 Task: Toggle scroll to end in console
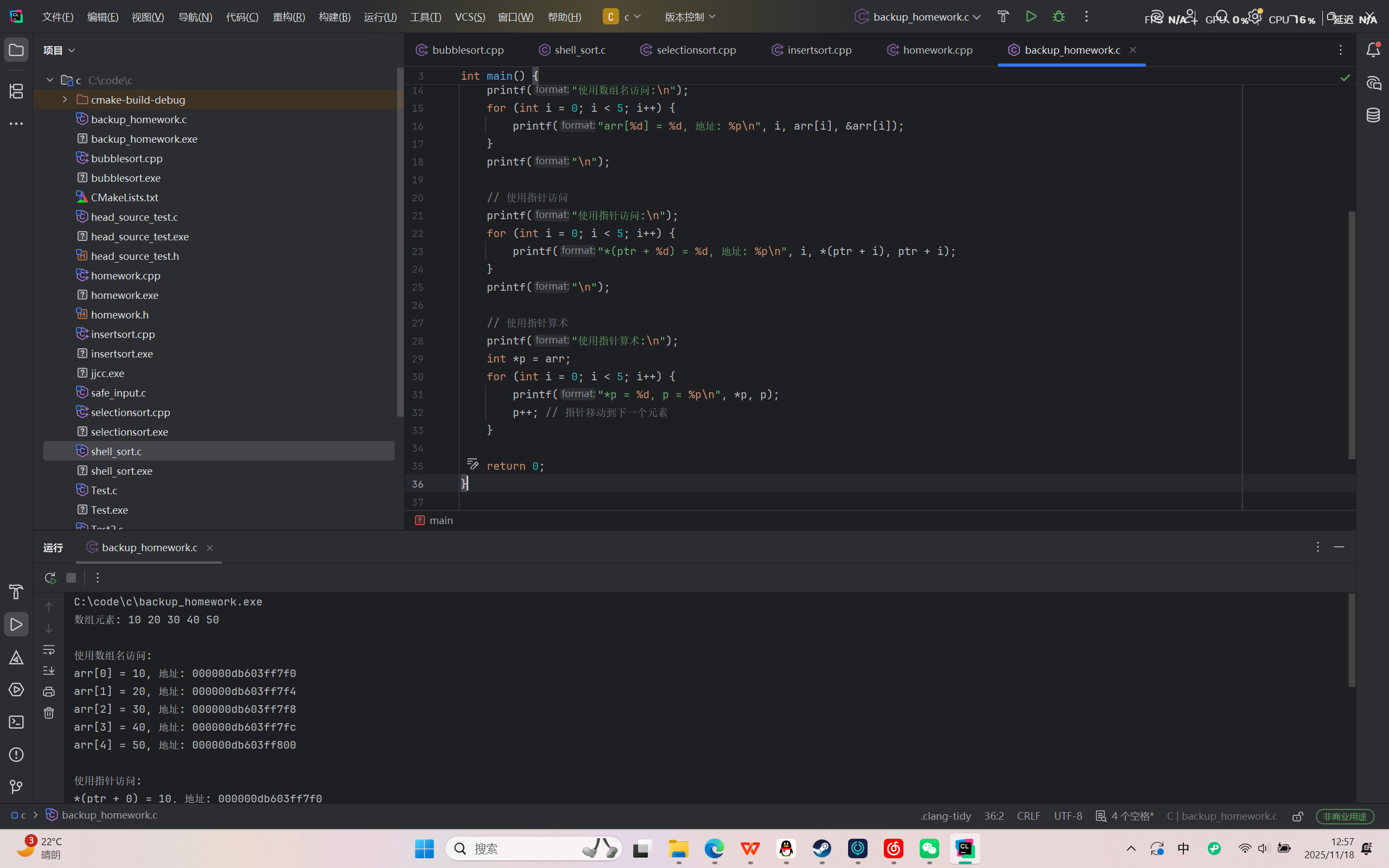(x=49, y=671)
